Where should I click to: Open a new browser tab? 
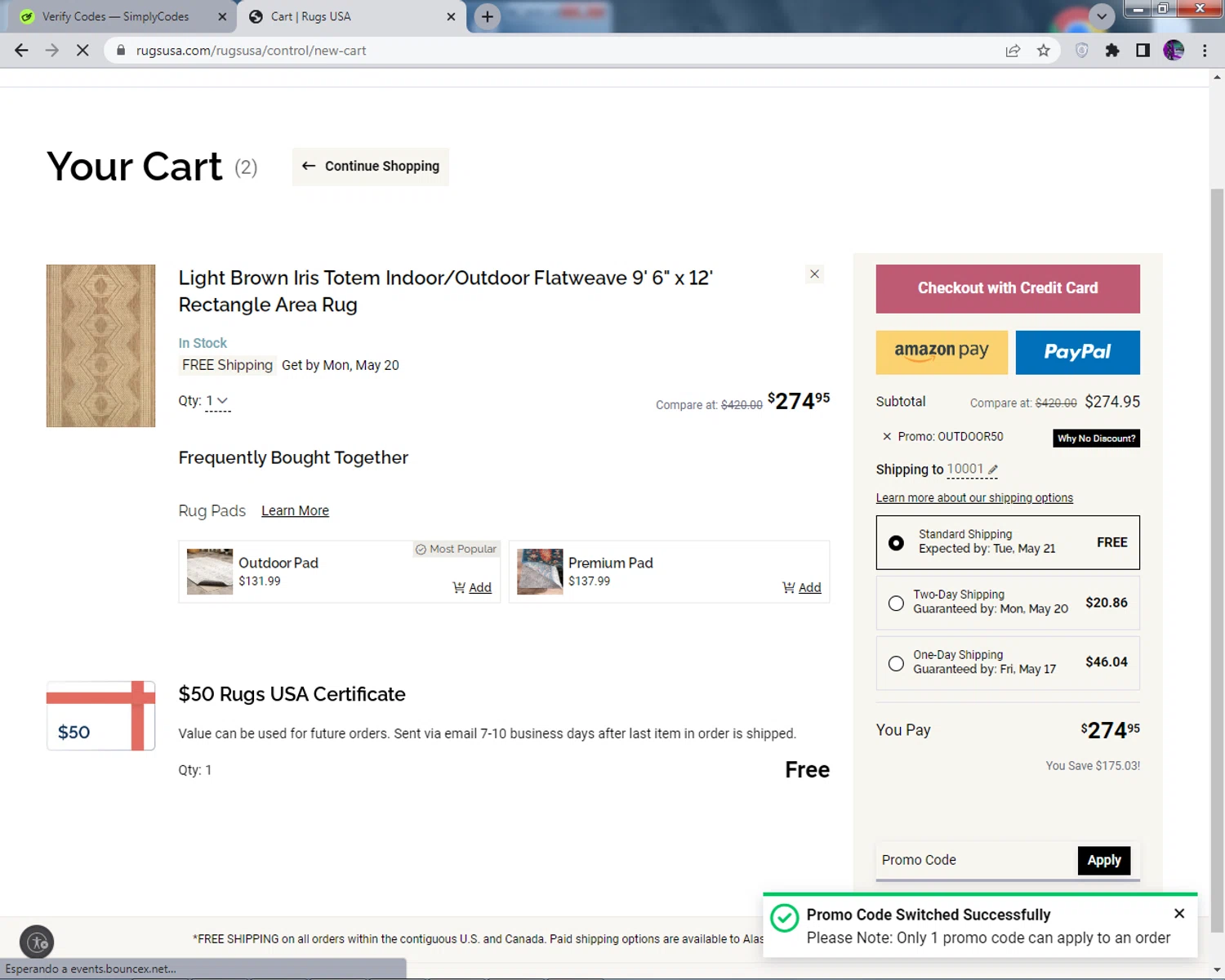click(x=488, y=16)
